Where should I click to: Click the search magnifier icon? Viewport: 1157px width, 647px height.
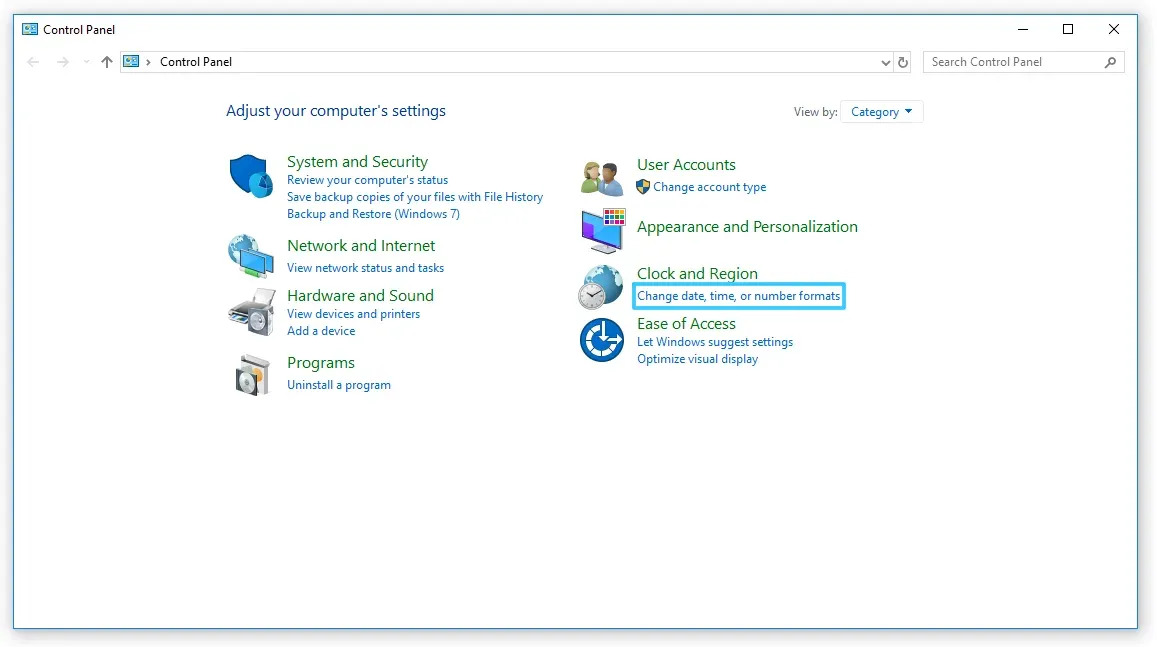point(1111,62)
